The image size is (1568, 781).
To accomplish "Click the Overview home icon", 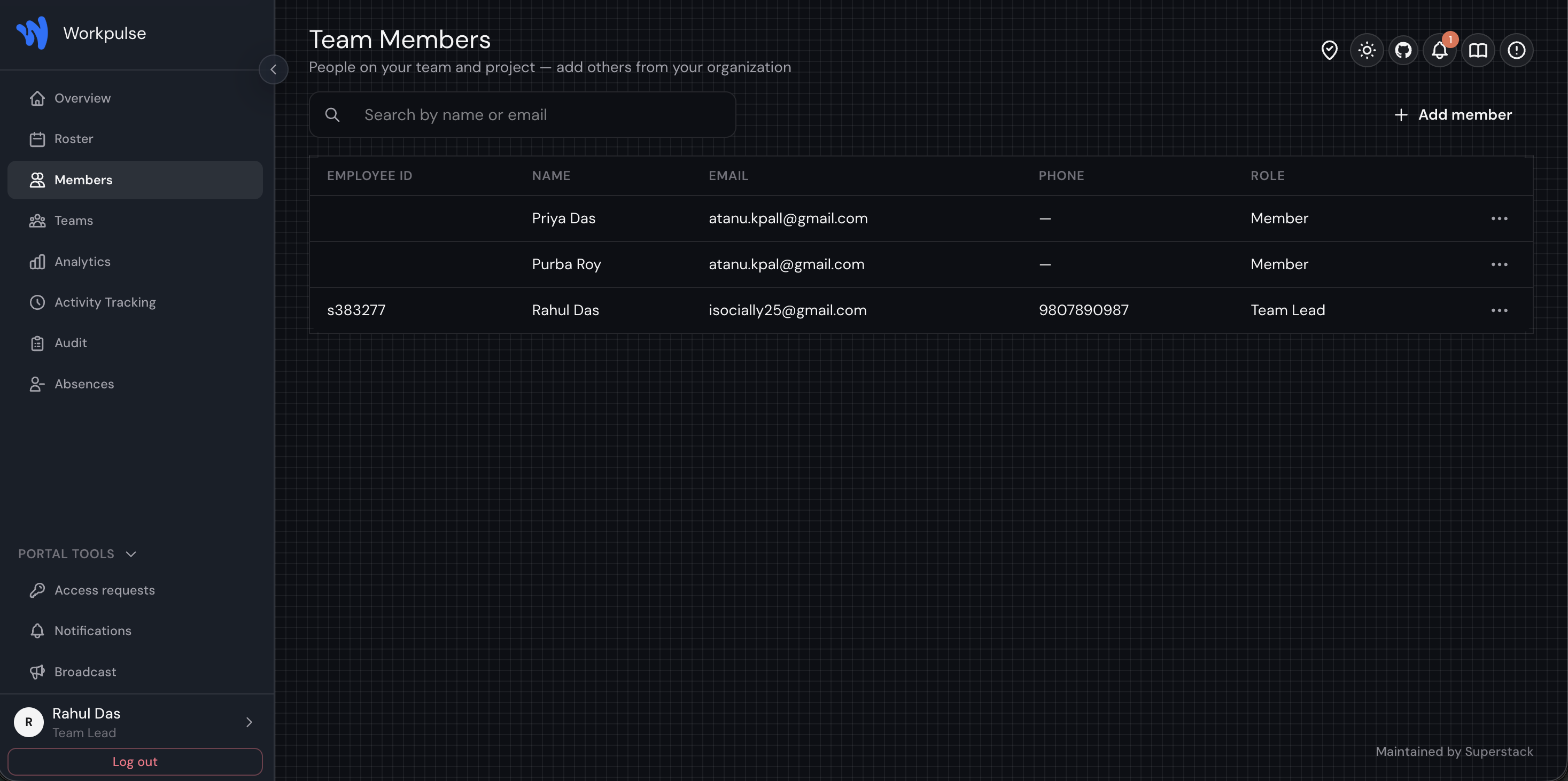I will coord(37,98).
